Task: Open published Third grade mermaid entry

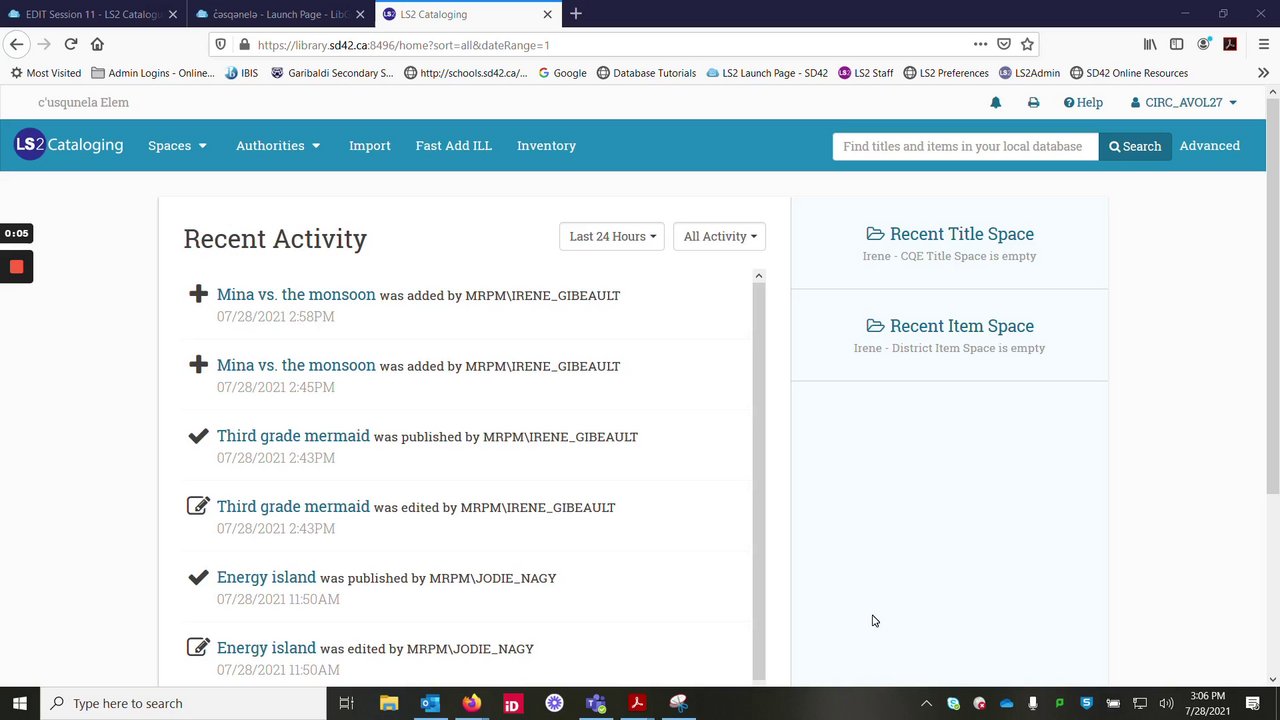Action: 293,436
